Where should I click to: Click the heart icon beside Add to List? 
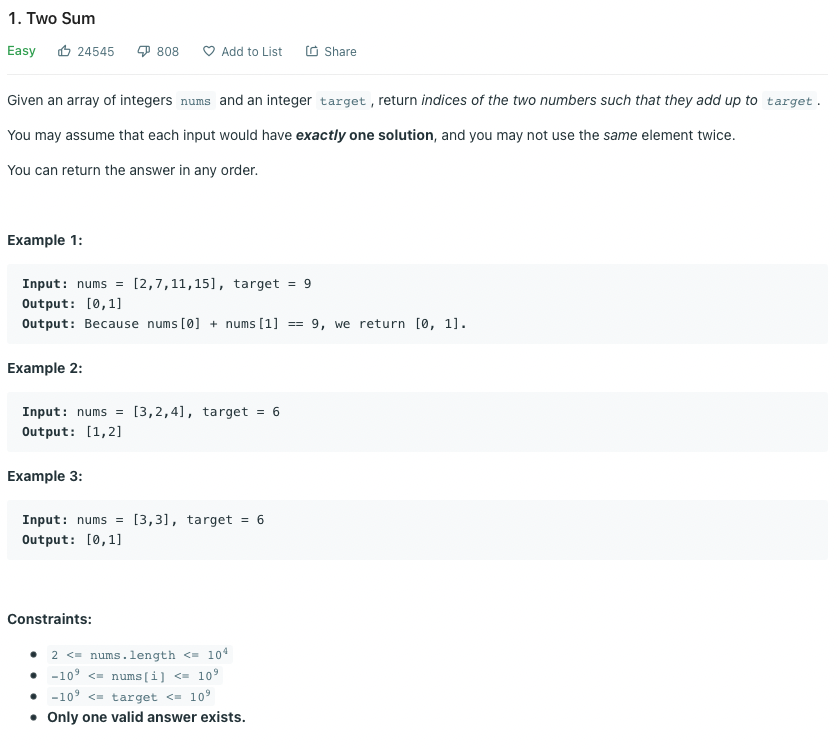(x=209, y=51)
